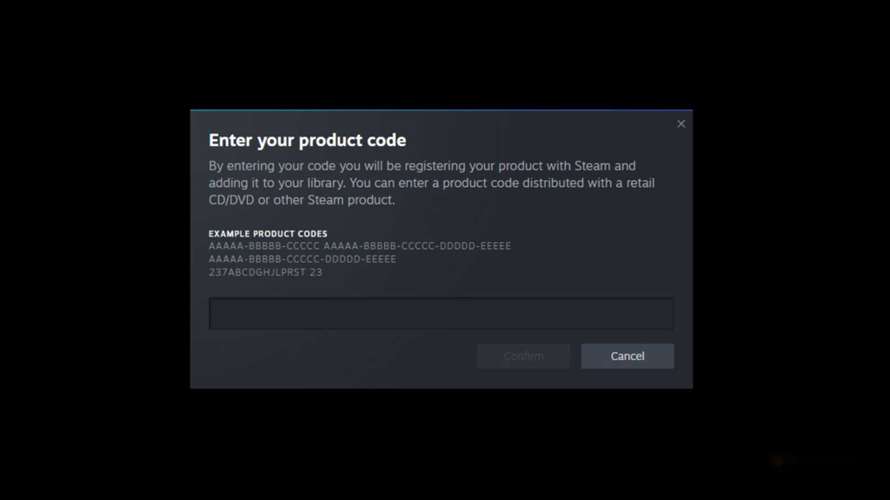This screenshot has width=890, height=500.
Task: Click the empty dialog area left of Confirm
Action: pyautogui.click(x=341, y=356)
